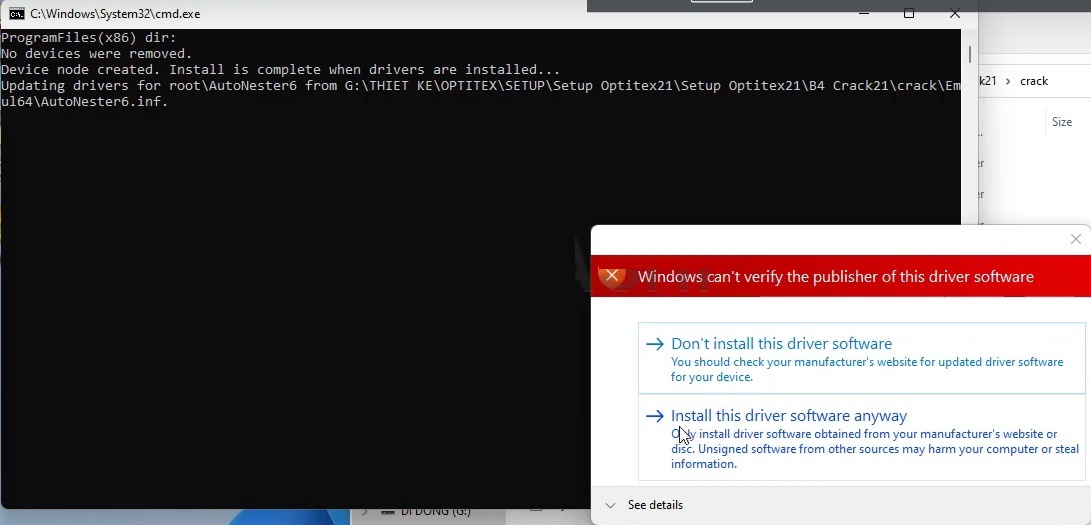
Task: Click the DI DONG (G:) drive icon
Action: click(386, 512)
